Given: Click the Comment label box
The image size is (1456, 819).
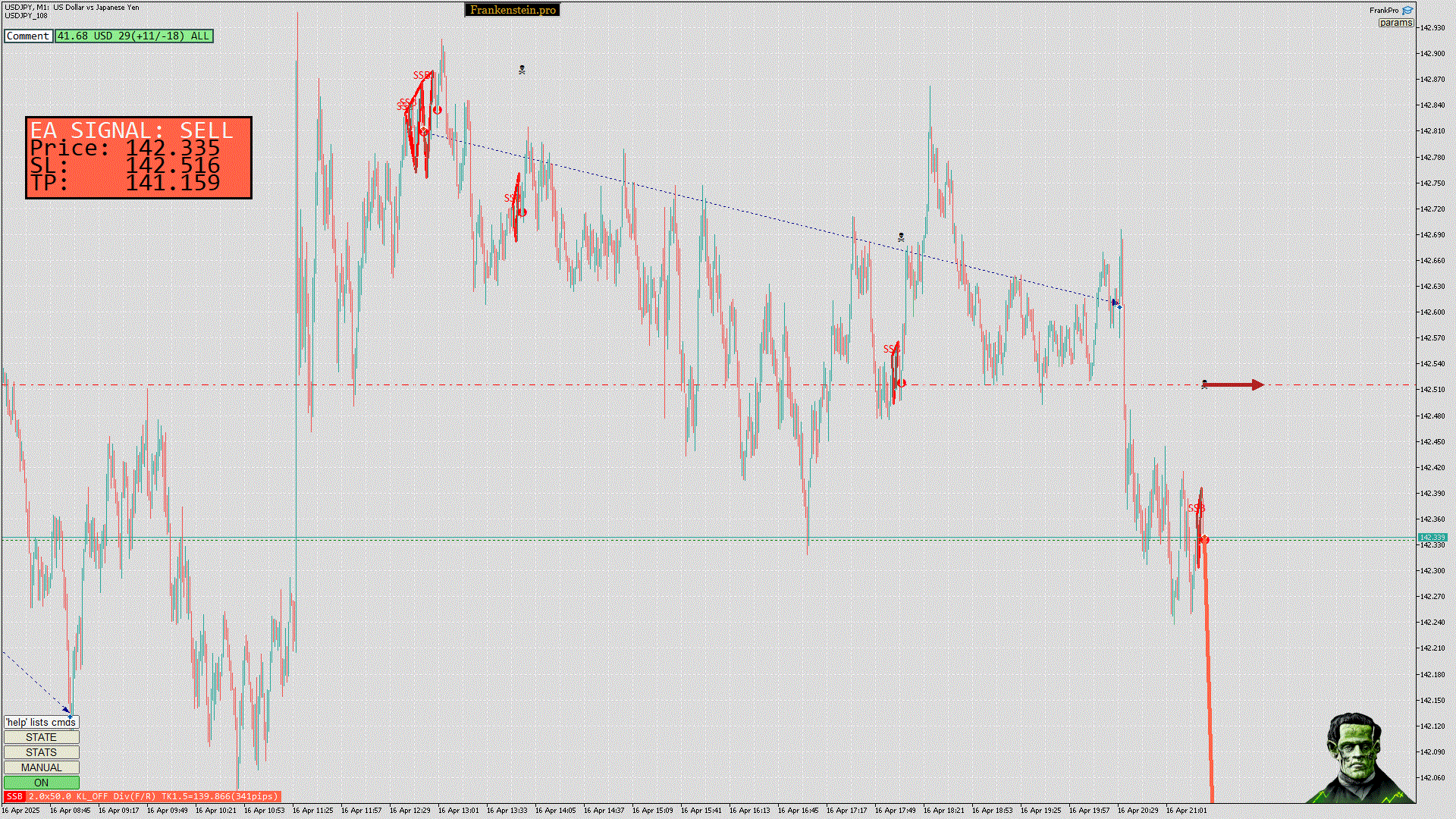Looking at the screenshot, I should tap(28, 36).
